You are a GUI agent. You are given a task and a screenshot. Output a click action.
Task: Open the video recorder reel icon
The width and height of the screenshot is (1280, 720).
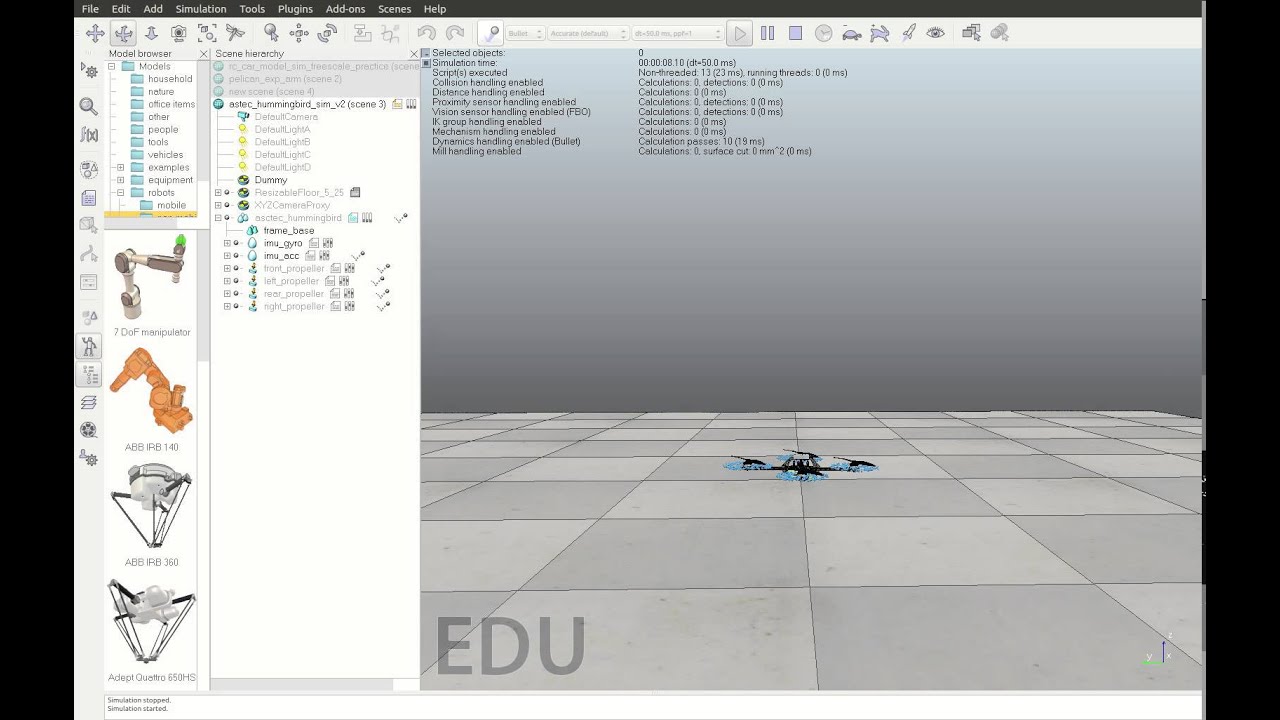point(89,430)
